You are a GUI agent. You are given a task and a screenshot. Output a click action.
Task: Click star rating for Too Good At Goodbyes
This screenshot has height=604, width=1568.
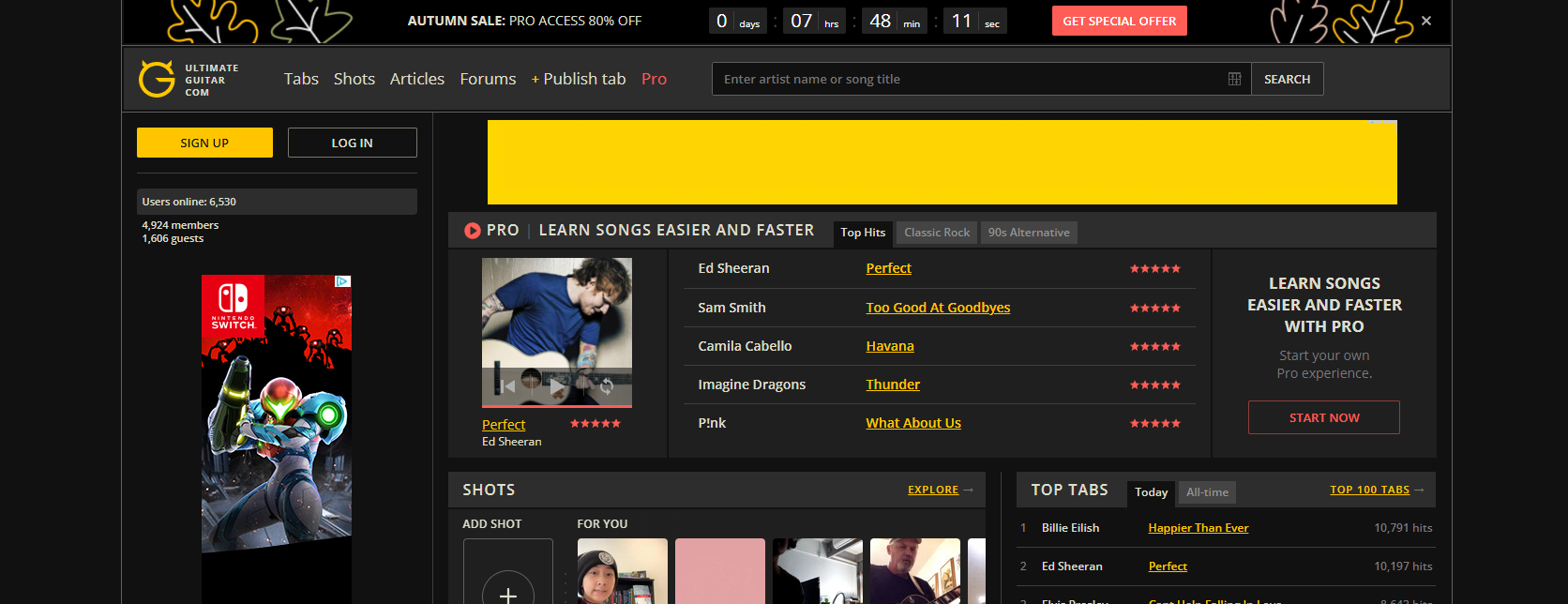[1155, 308]
